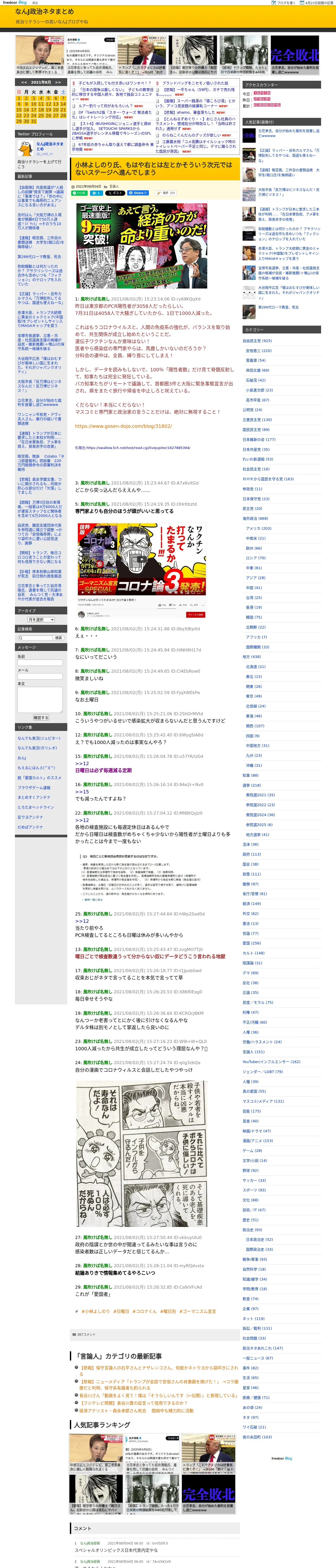Click the Hatena bookmark B! button
The width and height of the screenshot is (336, 1568).
tap(96, 193)
